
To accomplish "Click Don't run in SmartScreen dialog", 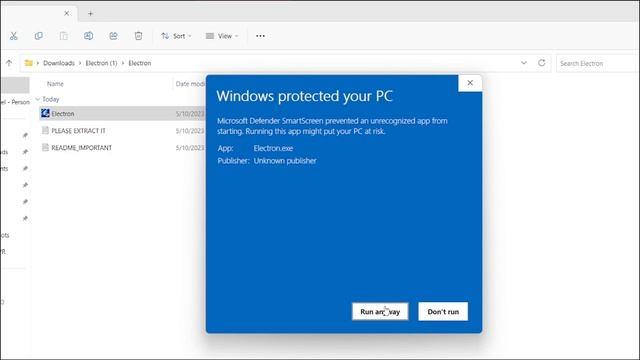I will tap(443, 311).
